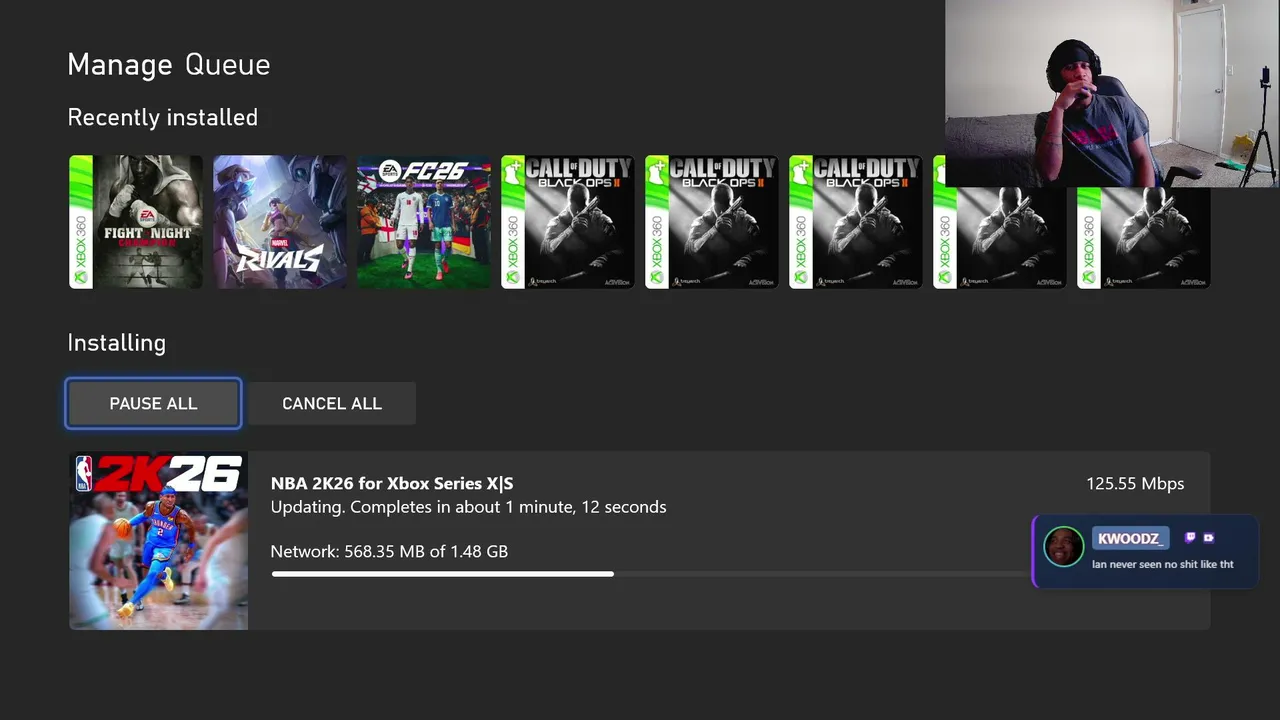This screenshot has height=720, width=1280.
Task: Click the "NBA 2K26 for Xbox Series X|S" title
Action: point(392,483)
